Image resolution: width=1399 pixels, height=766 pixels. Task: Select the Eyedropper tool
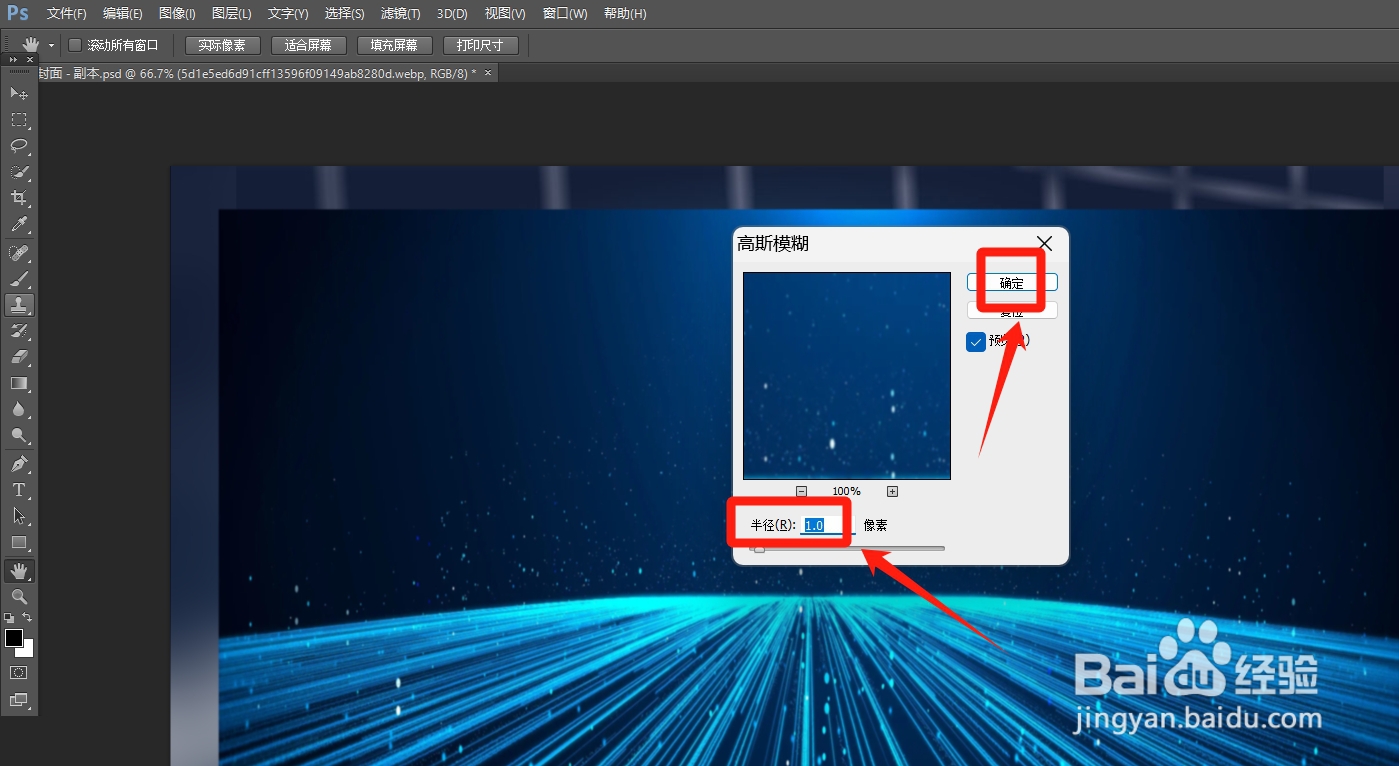[19, 224]
